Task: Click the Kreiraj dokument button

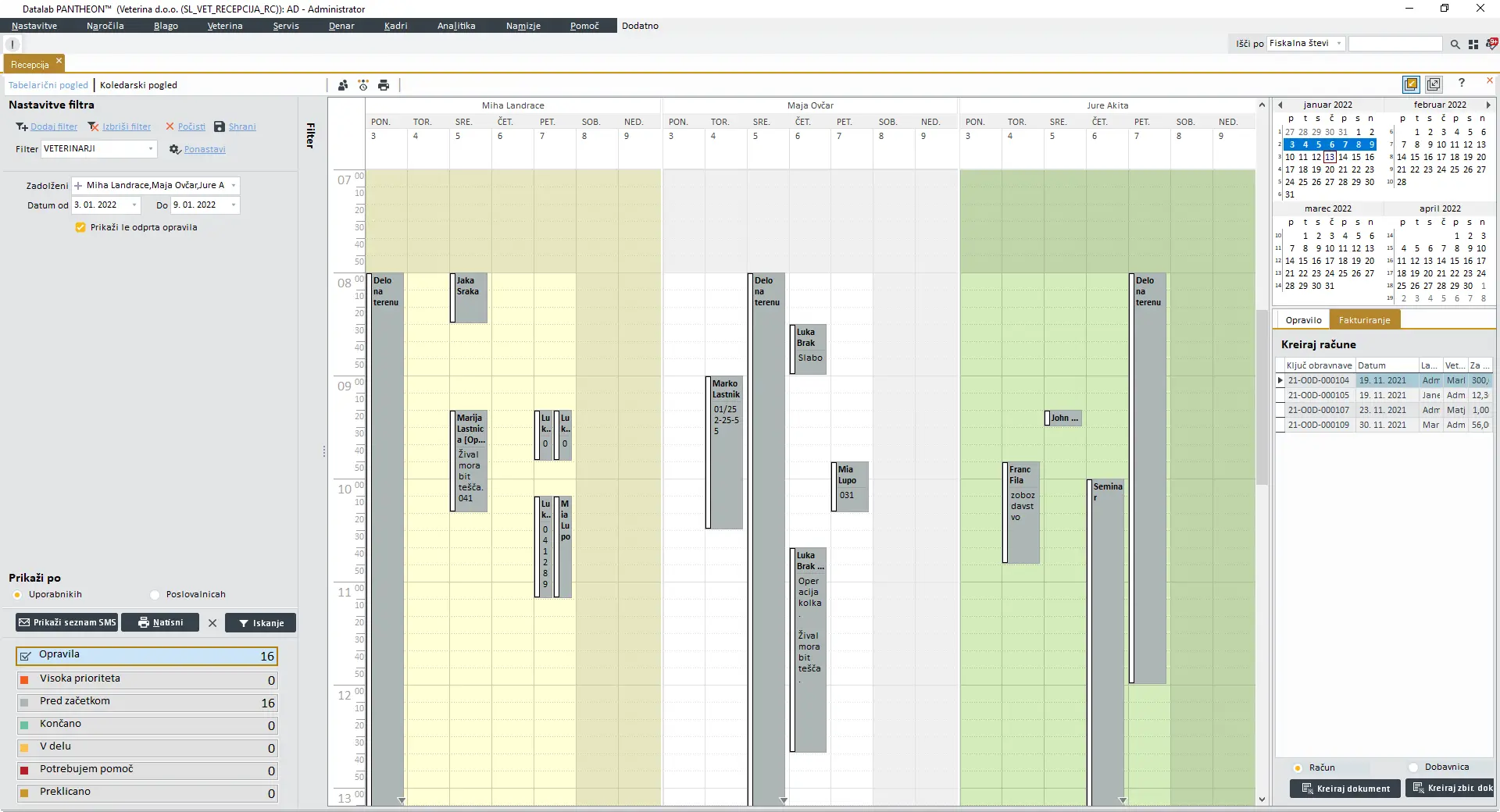Action: click(x=1345, y=789)
